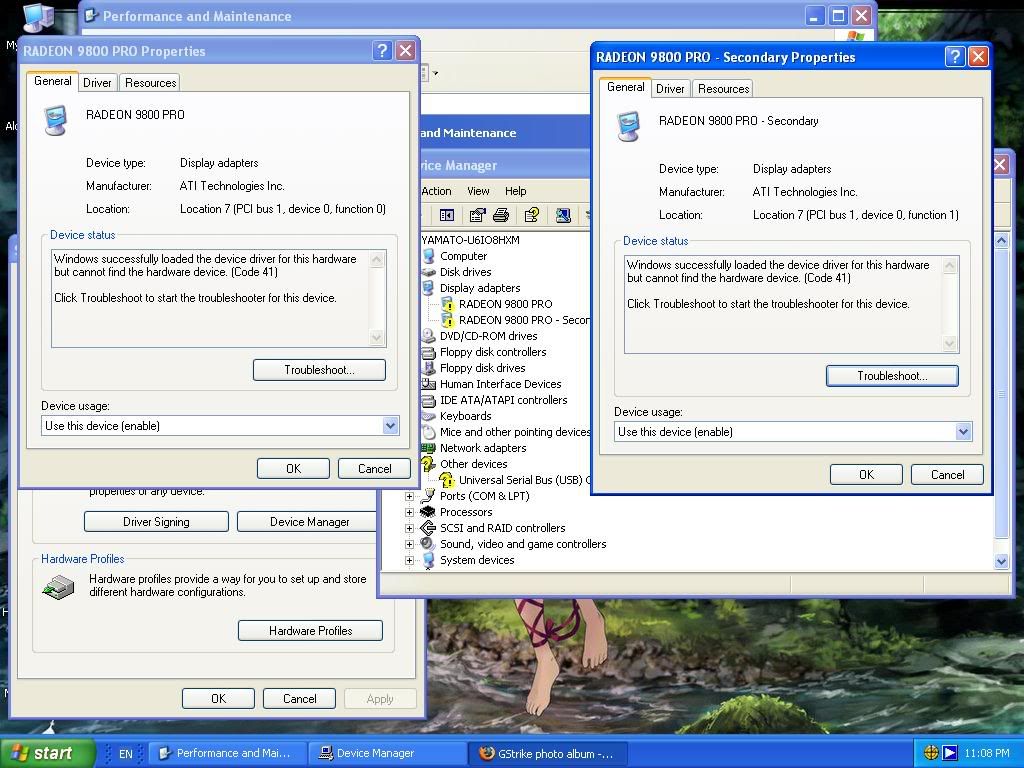
Task: Click OK in Secondary Properties dialog
Action: coord(866,475)
